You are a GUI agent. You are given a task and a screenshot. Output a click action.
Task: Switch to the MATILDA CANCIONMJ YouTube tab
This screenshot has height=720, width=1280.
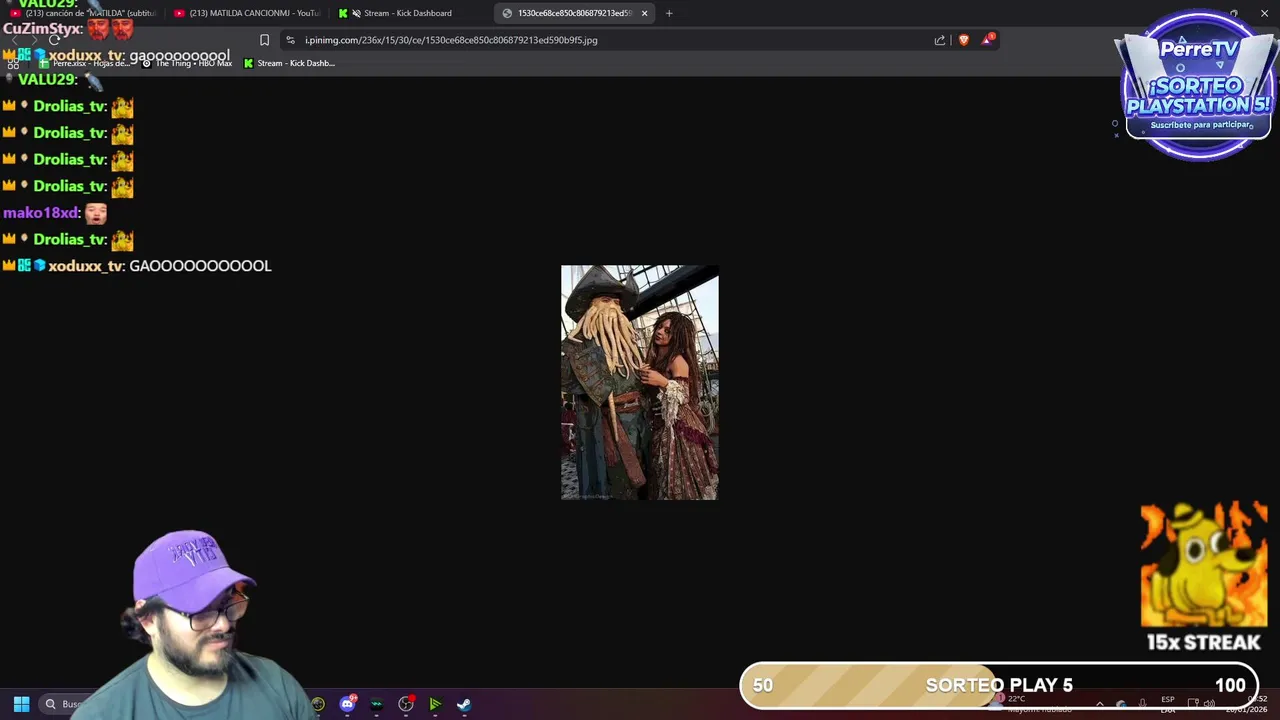(247, 13)
